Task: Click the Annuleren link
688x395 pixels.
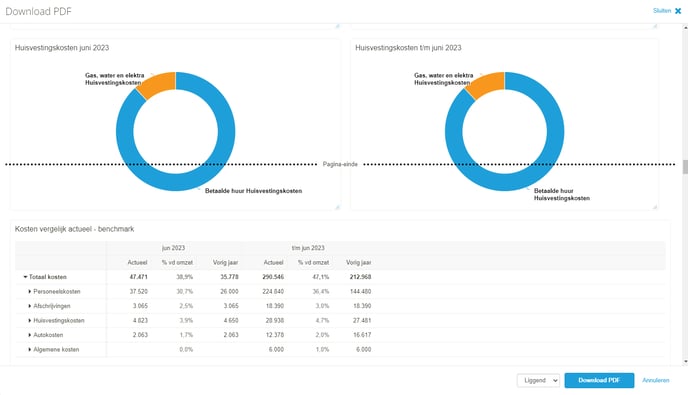Action: click(656, 381)
